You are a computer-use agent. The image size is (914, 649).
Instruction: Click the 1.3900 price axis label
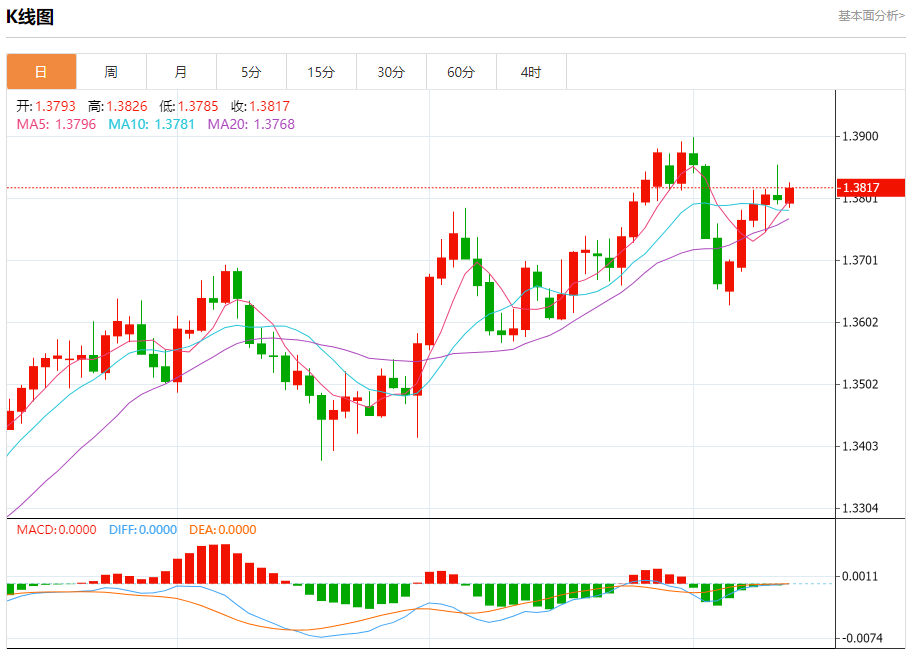(860, 136)
